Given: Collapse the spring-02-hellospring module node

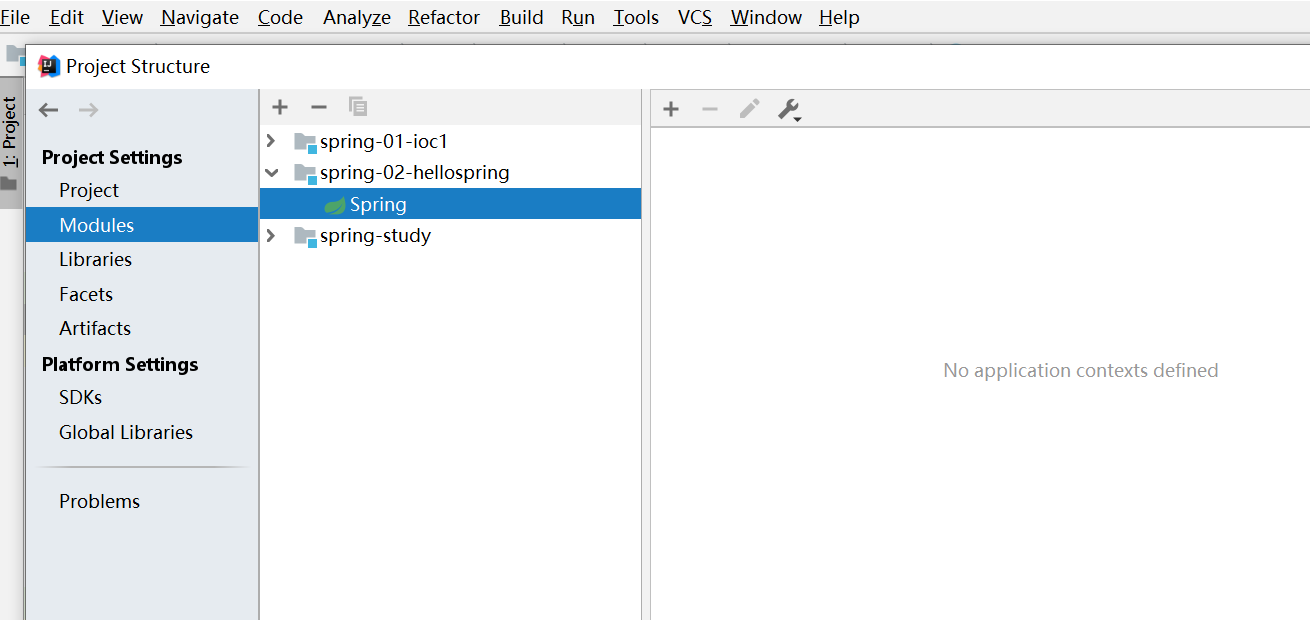Looking at the screenshot, I should [271, 173].
